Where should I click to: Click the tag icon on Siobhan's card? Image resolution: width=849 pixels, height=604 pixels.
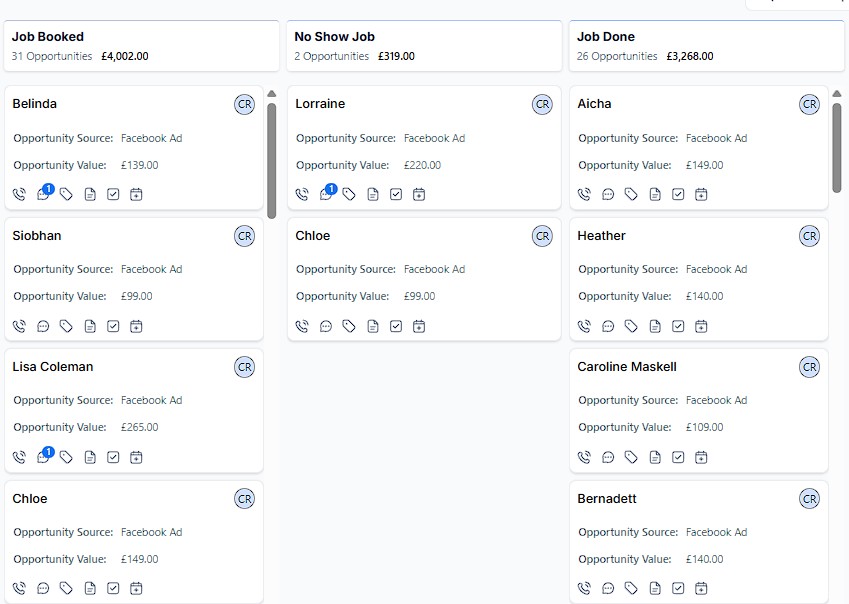tap(66, 326)
